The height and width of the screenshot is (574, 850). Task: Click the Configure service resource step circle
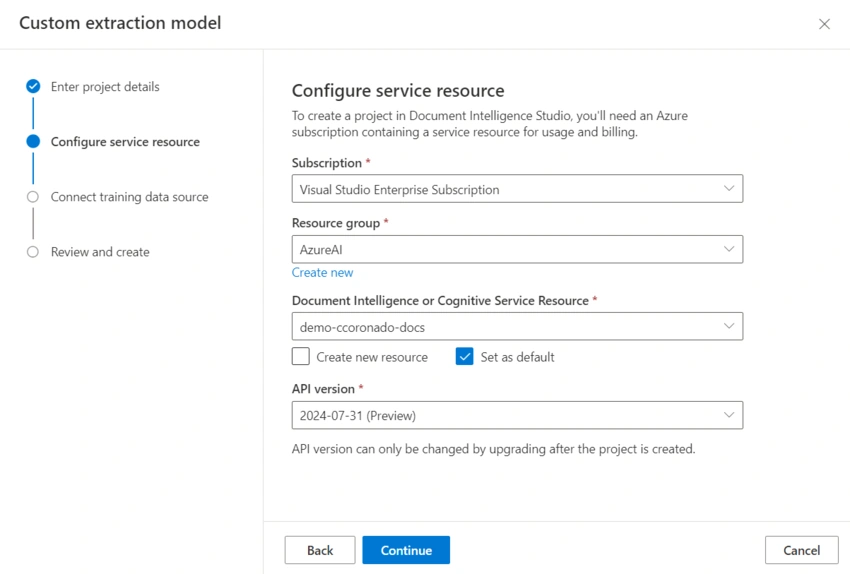click(x=33, y=141)
